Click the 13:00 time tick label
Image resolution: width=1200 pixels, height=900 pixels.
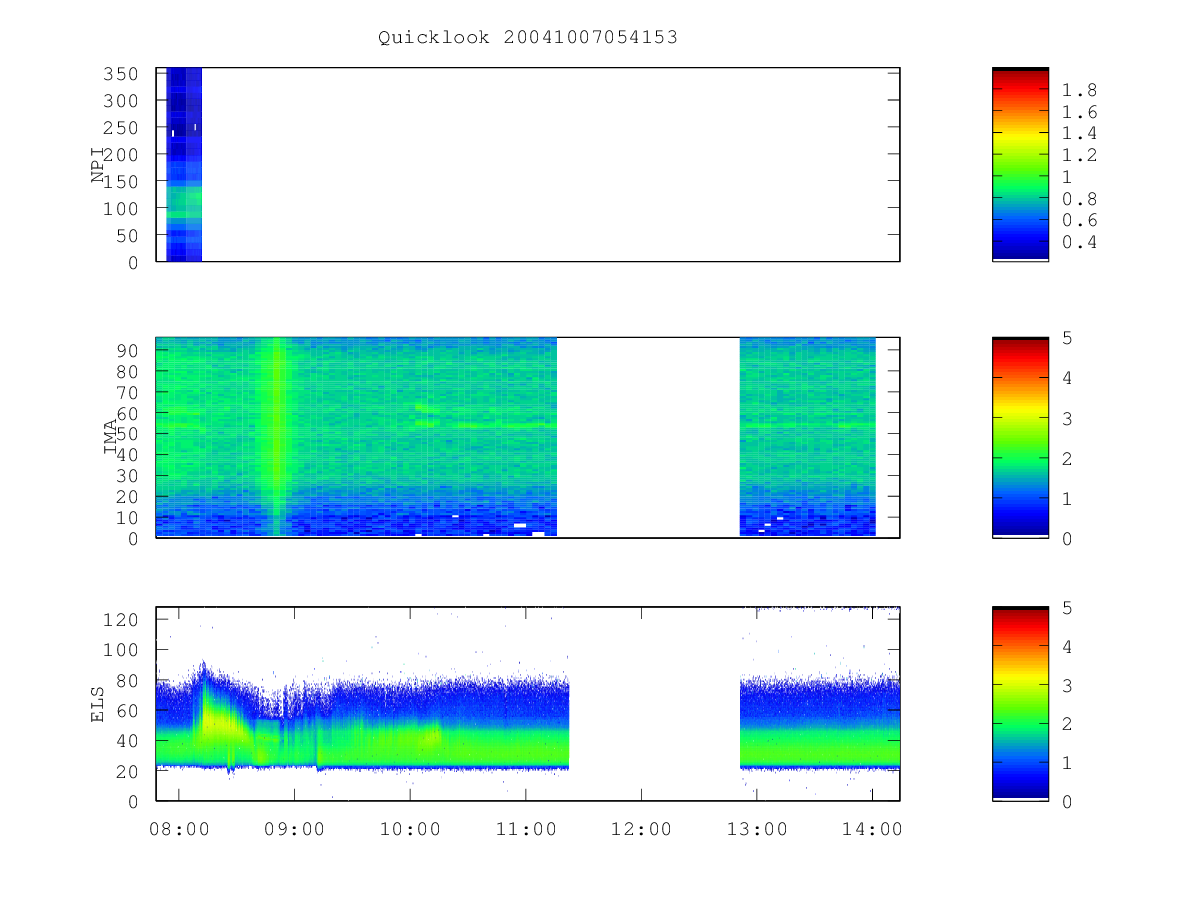tap(757, 828)
